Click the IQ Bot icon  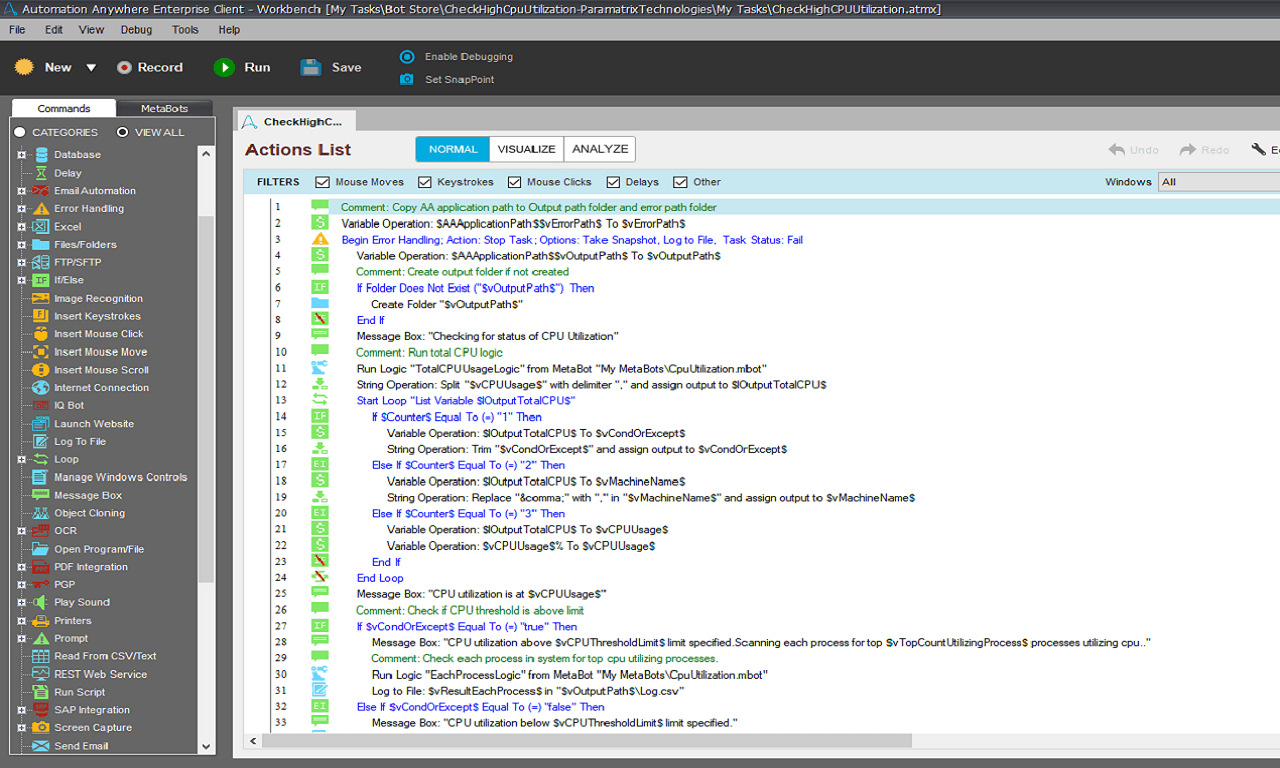[x=41, y=406]
